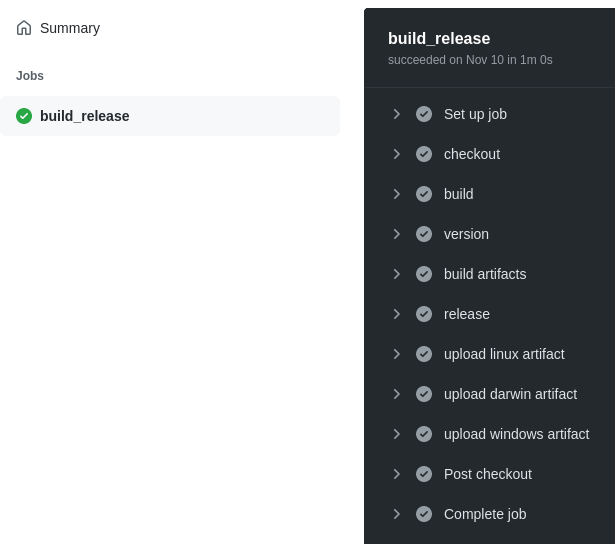Viewport: 615px width, 544px height.
Task: Click the check icon for Complete job
Action: click(424, 514)
